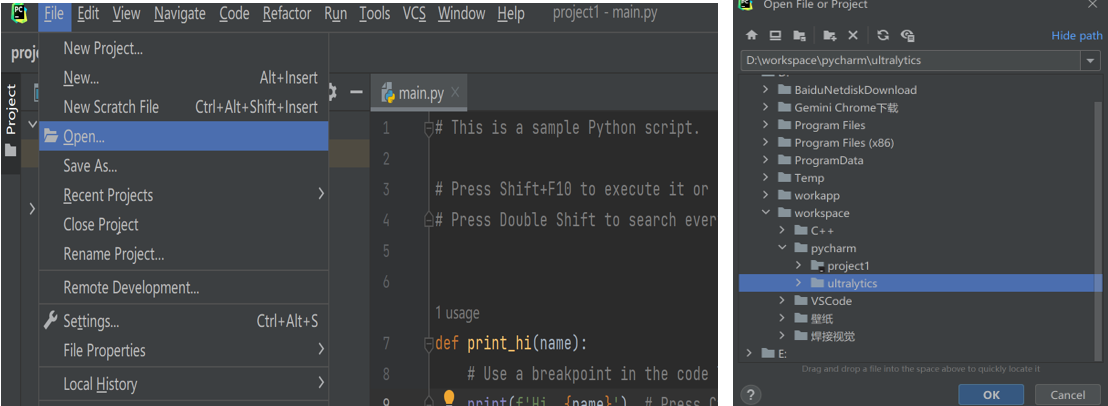Choose Open... from the File menu
Viewport: 1108px width, 406px height.
[x=184, y=136]
